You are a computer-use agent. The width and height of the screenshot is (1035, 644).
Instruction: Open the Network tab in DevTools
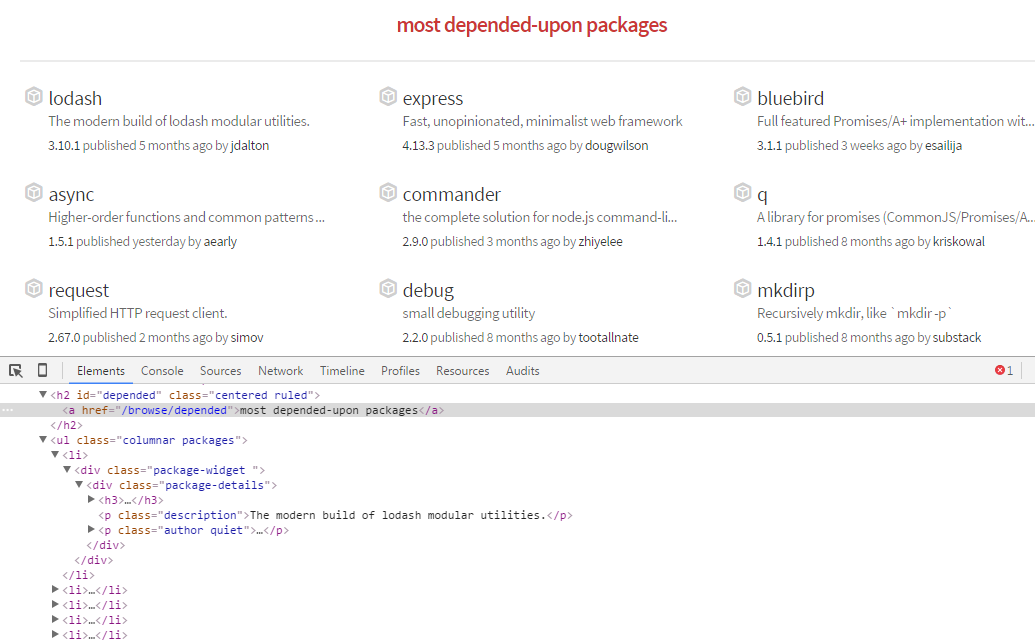click(280, 370)
